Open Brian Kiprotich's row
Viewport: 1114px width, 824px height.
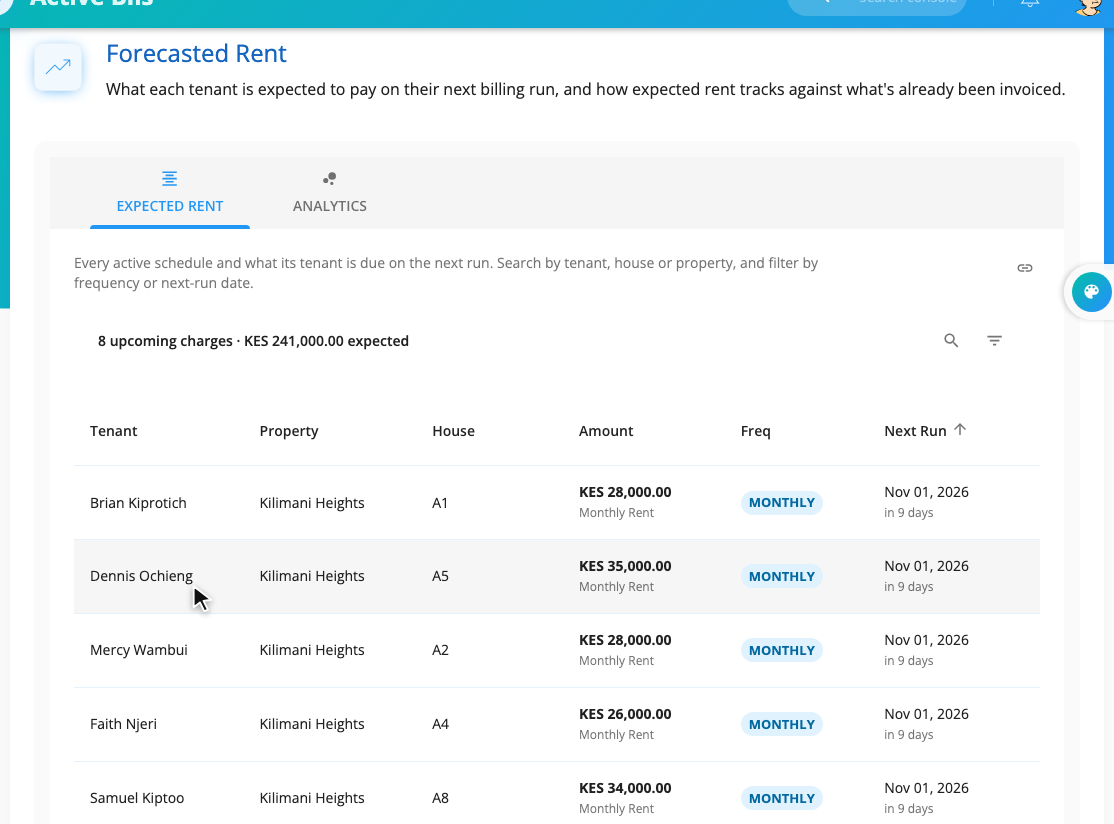pos(556,503)
